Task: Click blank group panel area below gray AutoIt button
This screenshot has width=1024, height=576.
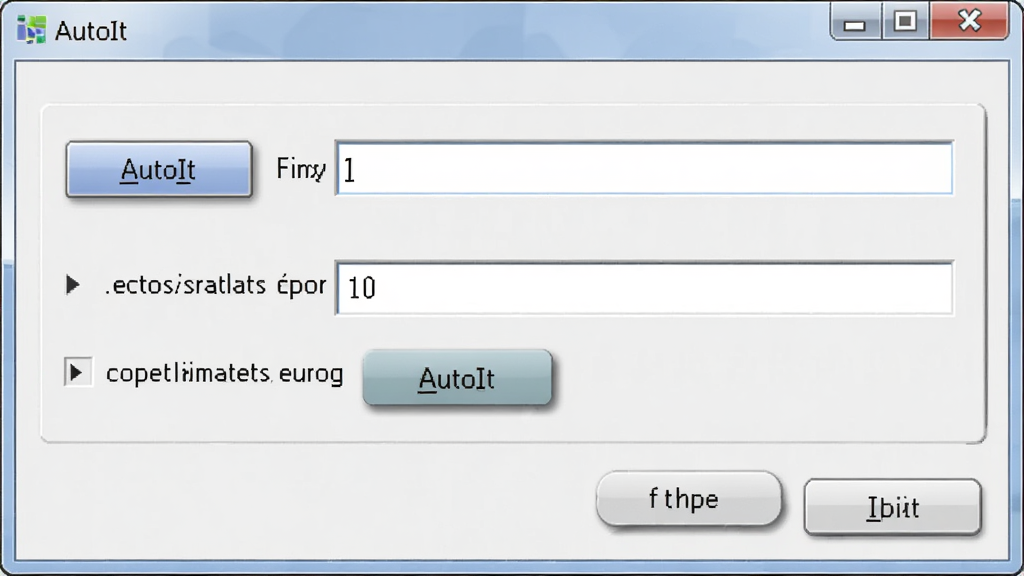Action: 457,423
